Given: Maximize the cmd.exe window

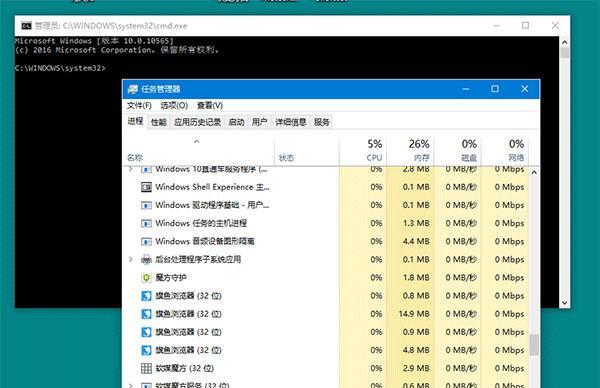Looking at the screenshot, I should (x=525, y=26).
